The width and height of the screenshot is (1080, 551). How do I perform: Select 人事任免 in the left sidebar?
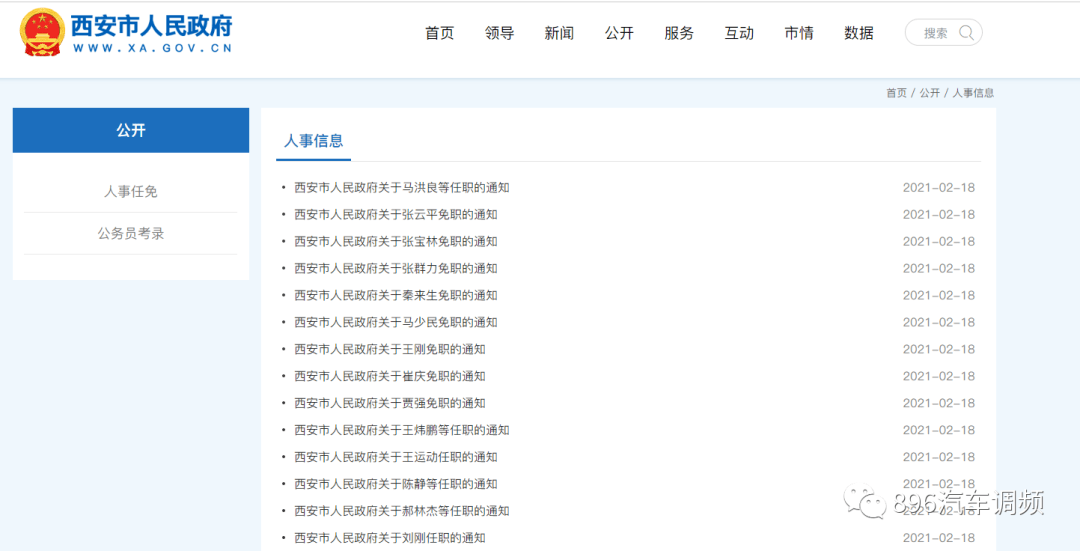click(131, 191)
